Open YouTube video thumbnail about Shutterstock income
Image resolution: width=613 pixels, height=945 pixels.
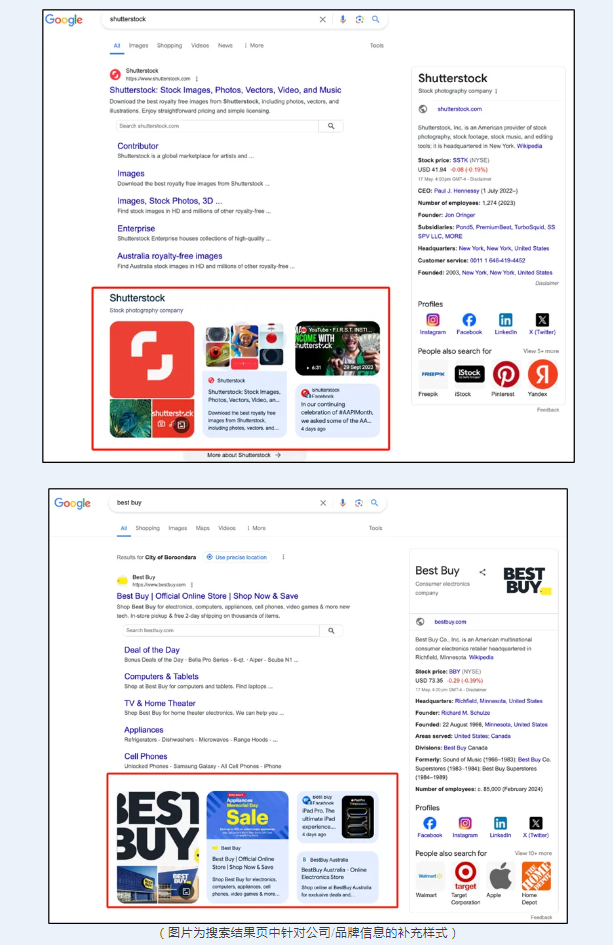338,348
